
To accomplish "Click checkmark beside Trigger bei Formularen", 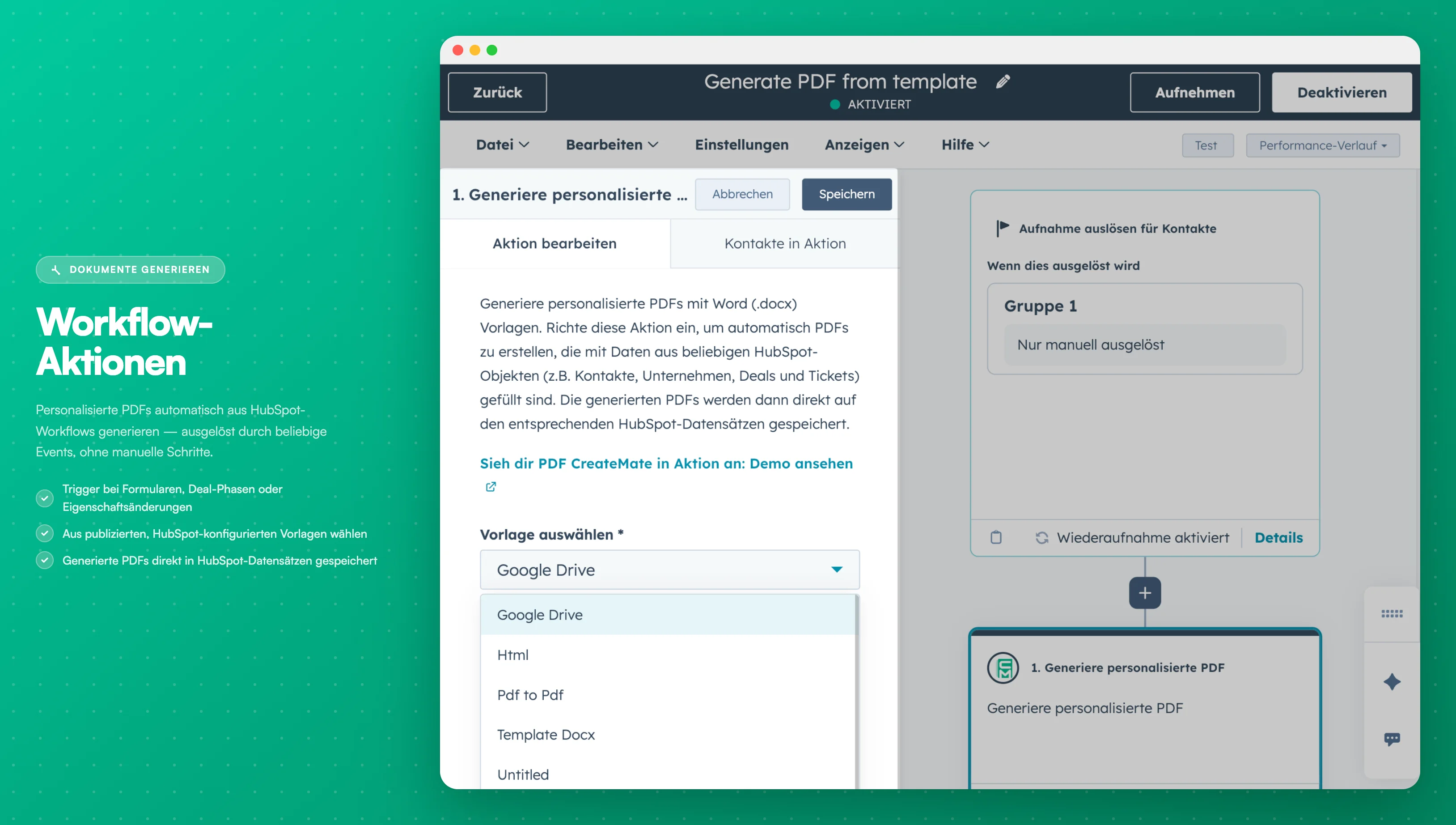I will tap(45, 498).
